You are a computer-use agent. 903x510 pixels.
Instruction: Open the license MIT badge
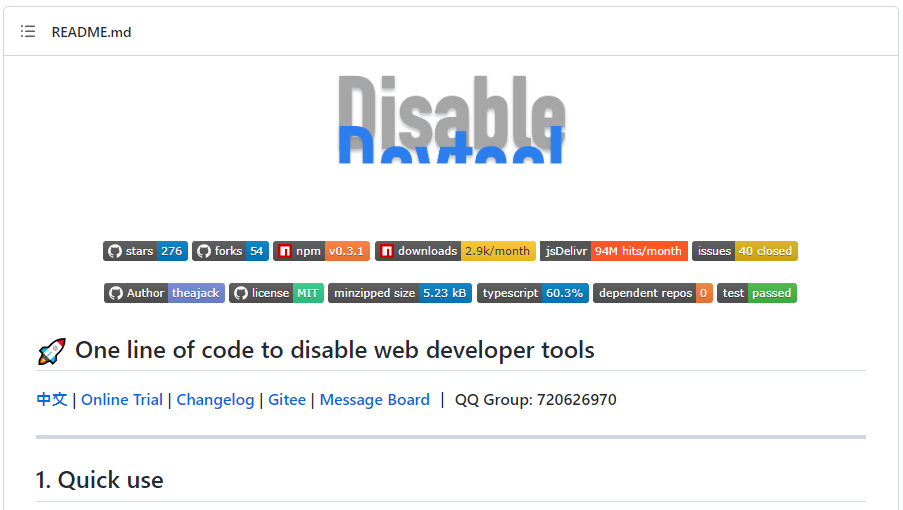coord(276,293)
